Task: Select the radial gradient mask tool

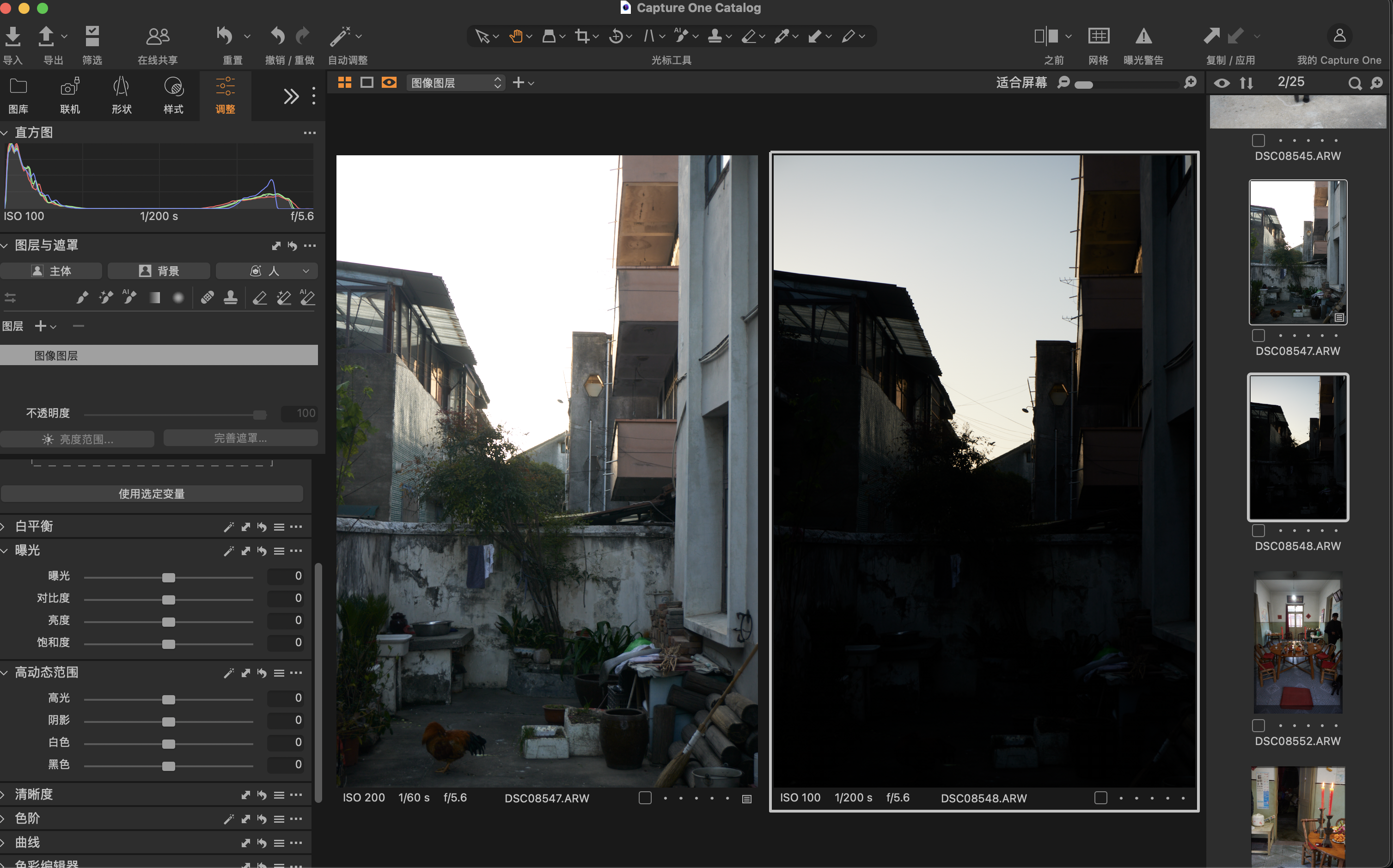Action: [178, 297]
